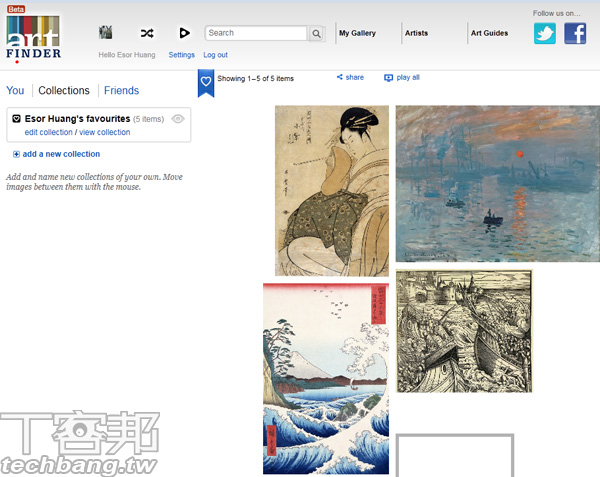The width and height of the screenshot is (600, 477).
Task: Open the Art Guides menu
Action: pos(489,33)
